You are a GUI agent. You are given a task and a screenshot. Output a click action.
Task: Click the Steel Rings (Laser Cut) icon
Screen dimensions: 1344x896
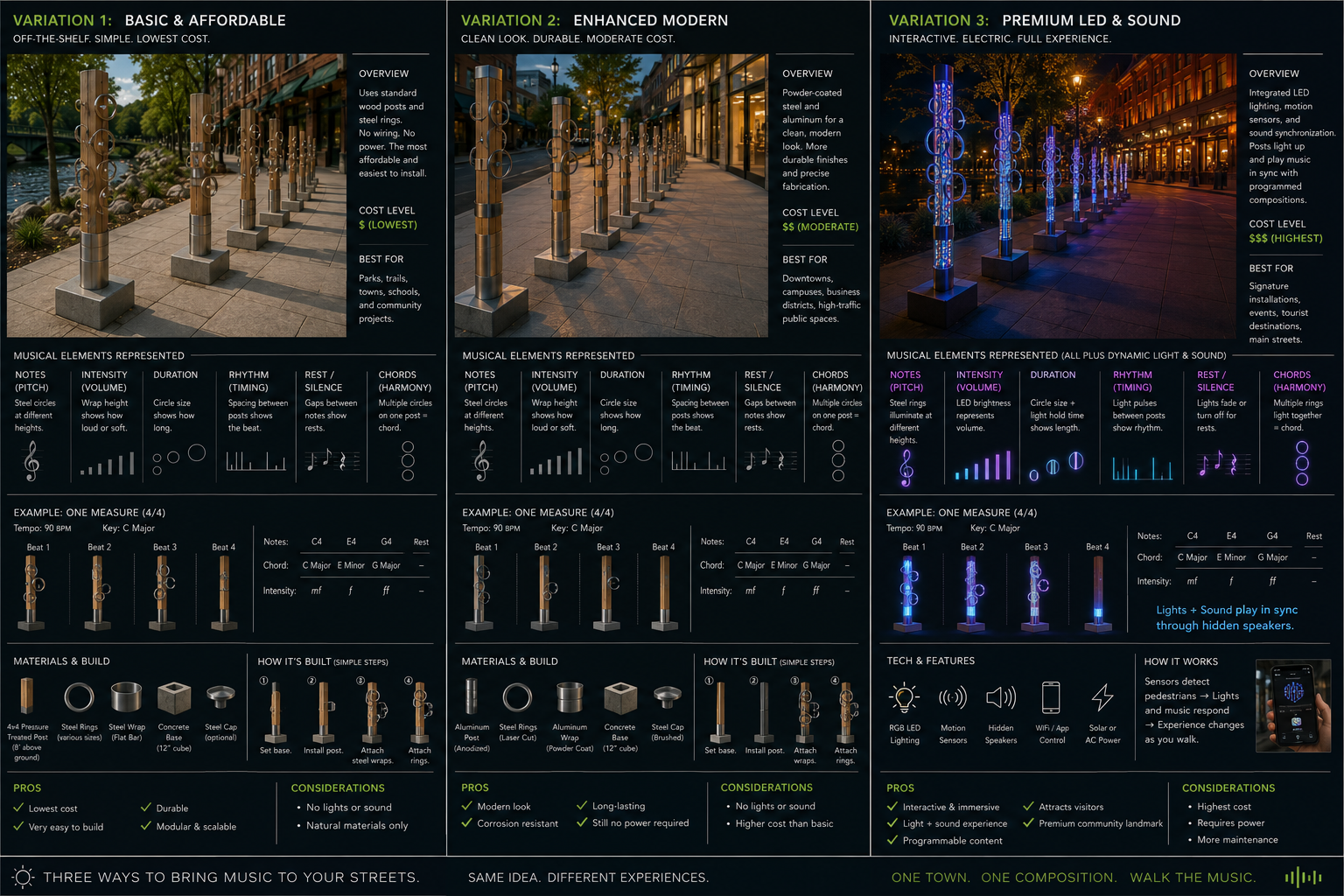click(517, 697)
